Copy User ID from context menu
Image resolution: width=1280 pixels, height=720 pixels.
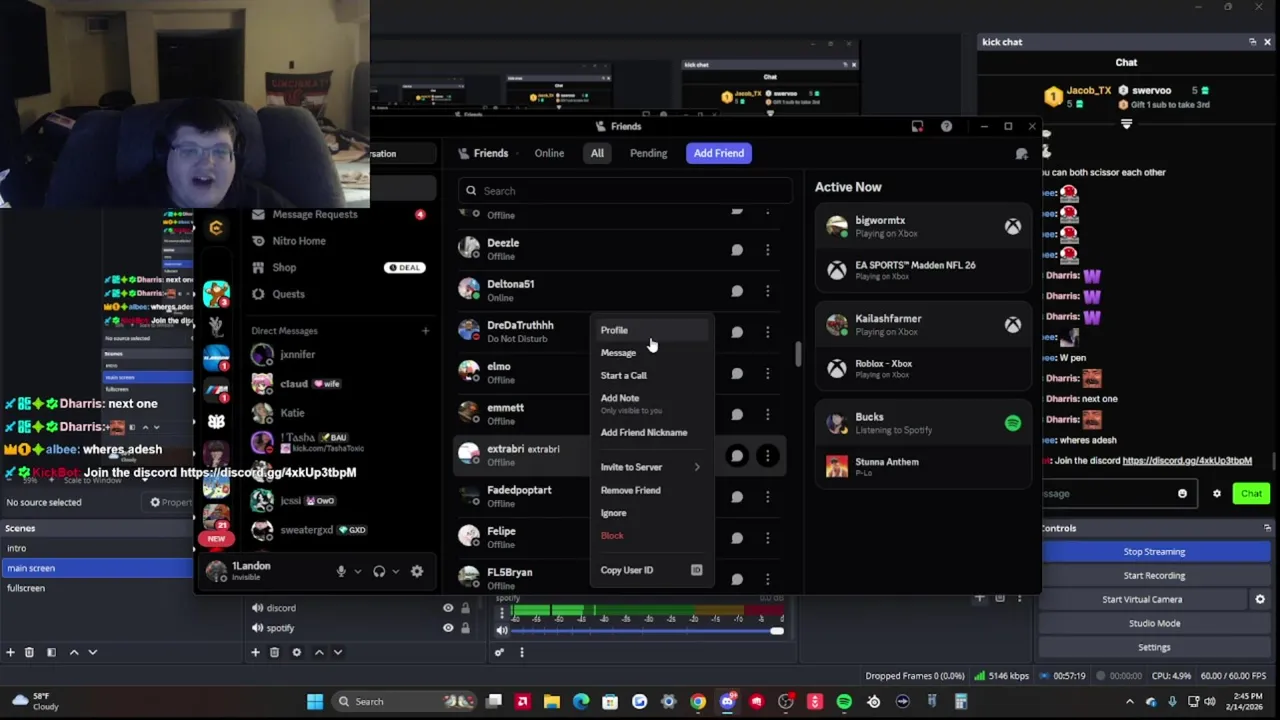pyautogui.click(x=650, y=570)
